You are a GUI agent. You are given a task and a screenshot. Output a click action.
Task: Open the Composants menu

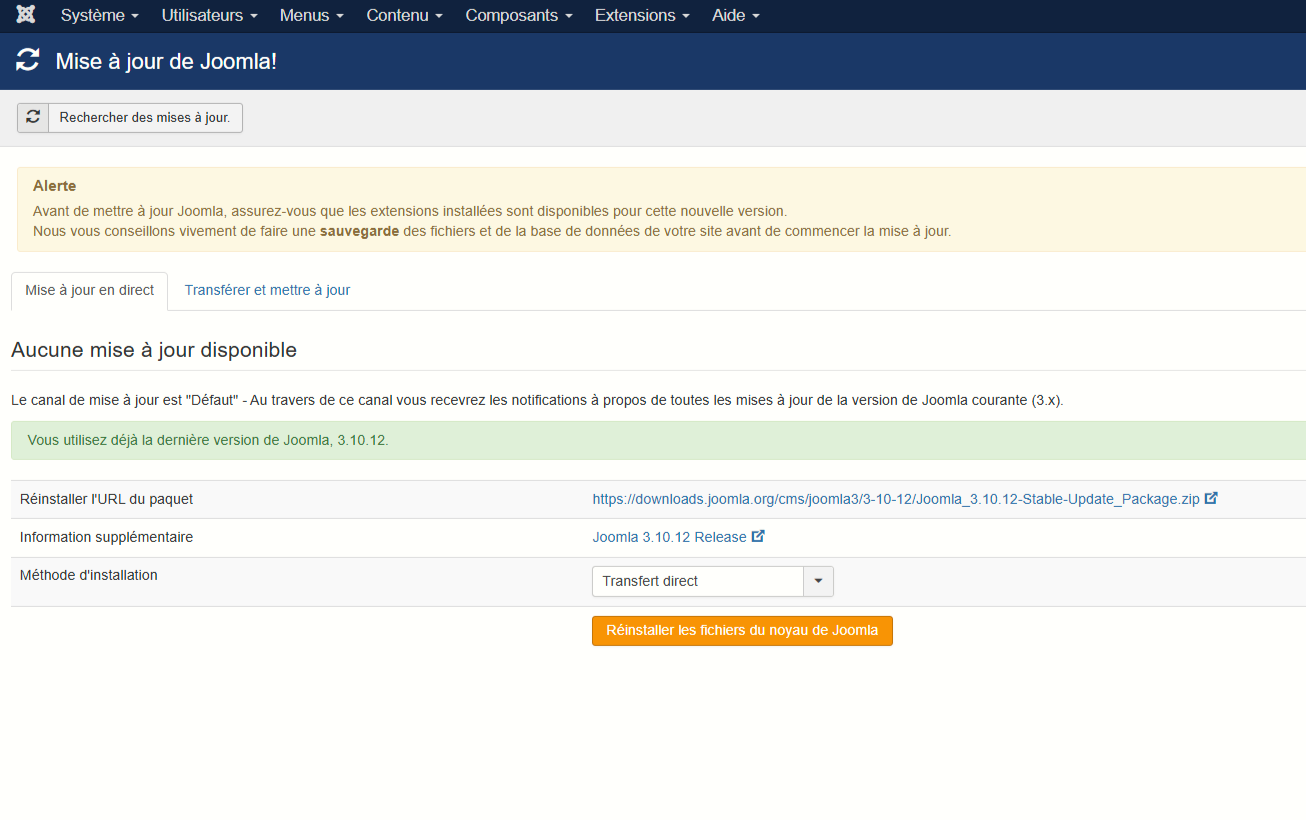(519, 16)
